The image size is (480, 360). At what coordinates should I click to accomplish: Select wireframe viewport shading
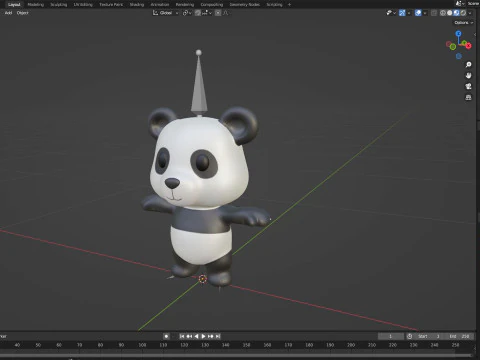click(443, 13)
